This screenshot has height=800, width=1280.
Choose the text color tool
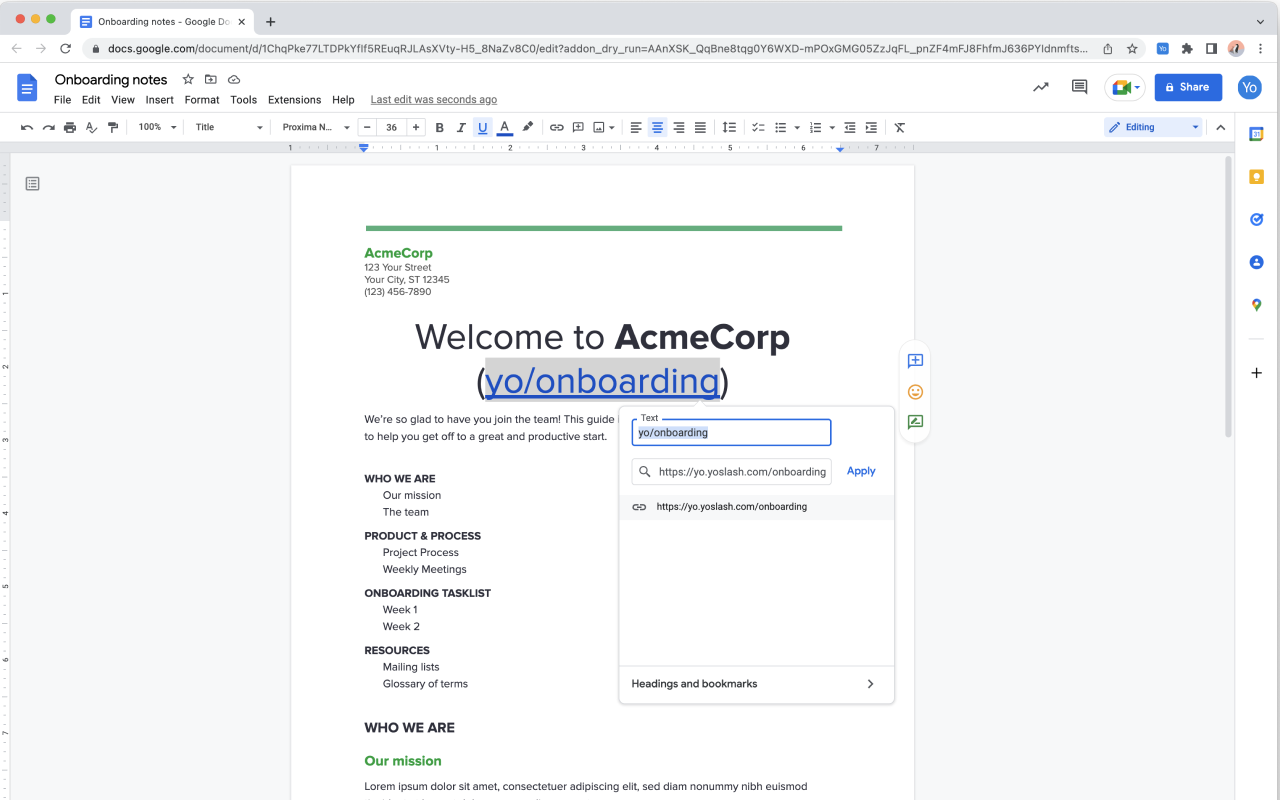(x=505, y=127)
